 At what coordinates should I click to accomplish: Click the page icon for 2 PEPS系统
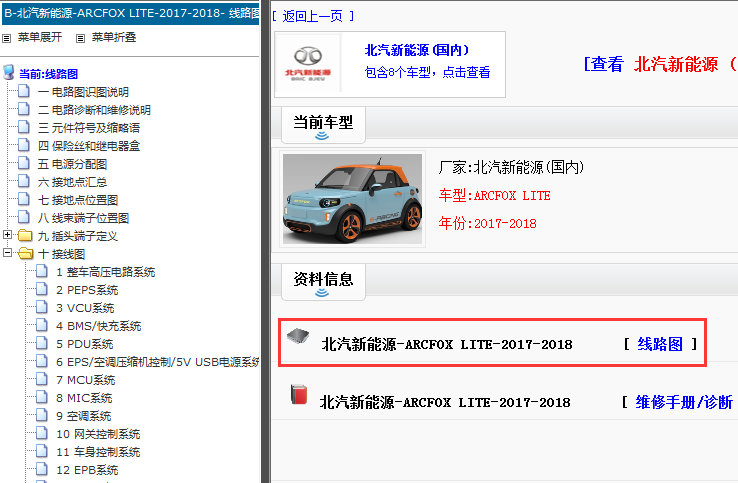click(42, 289)
